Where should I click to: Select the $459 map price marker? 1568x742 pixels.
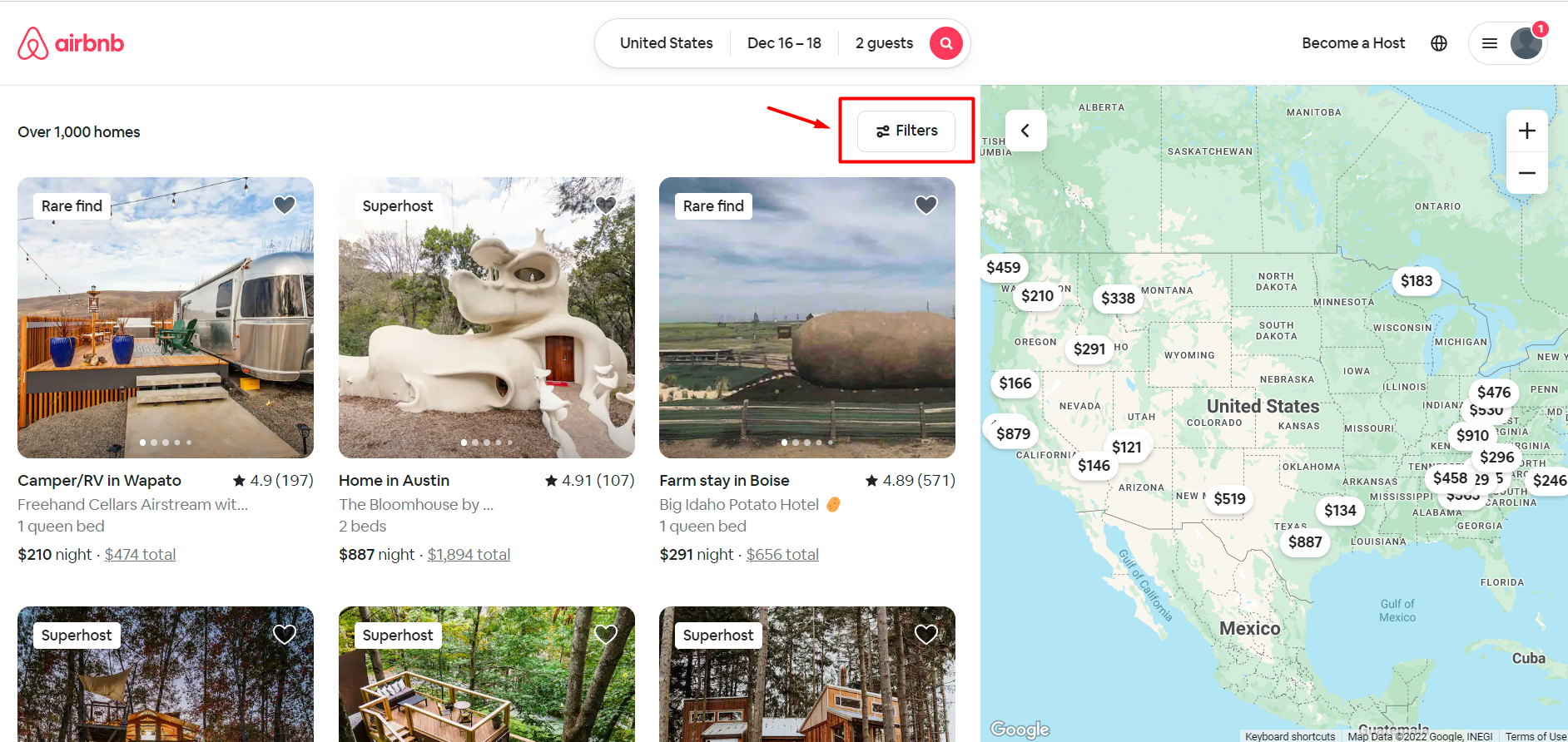coord(1003,268)
